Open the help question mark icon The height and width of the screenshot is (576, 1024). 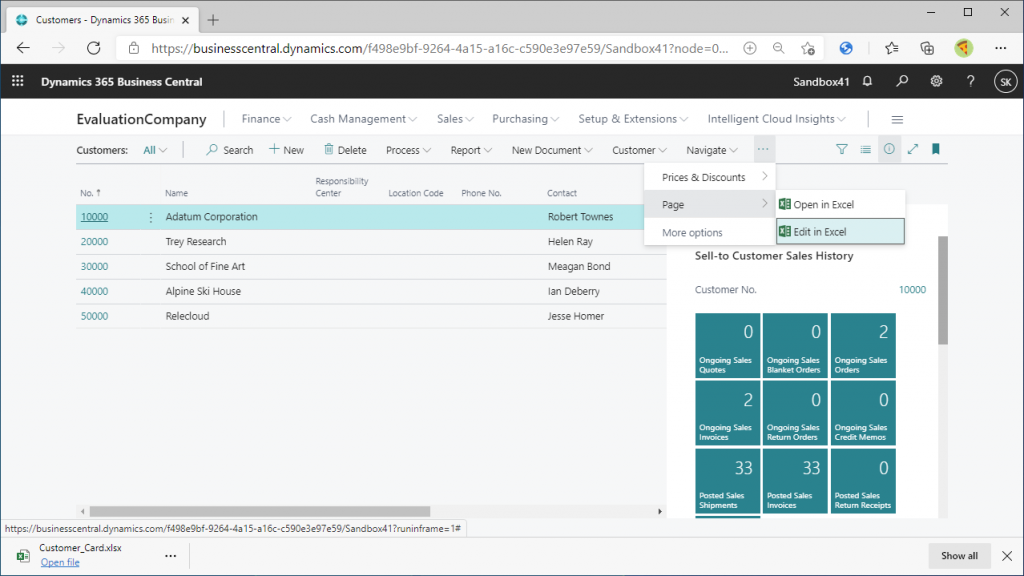pos(970,81)
